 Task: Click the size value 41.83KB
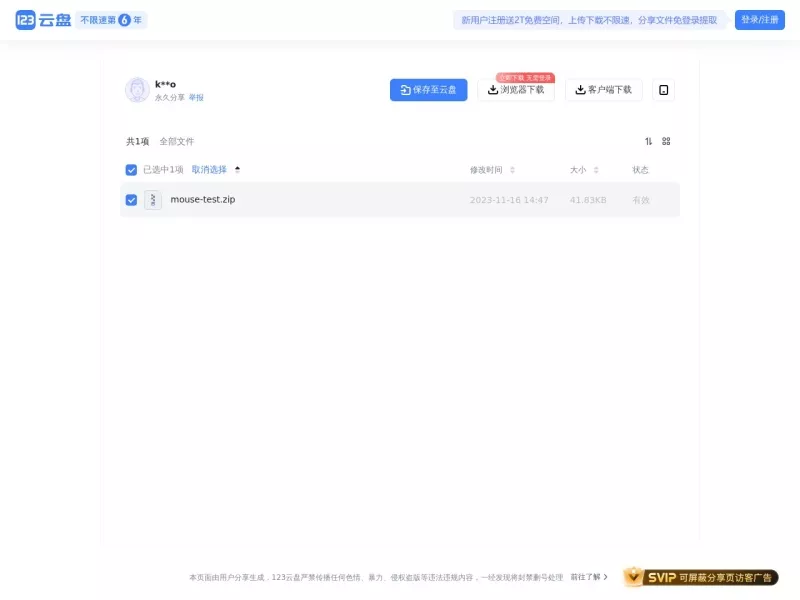tap(588, 200)
